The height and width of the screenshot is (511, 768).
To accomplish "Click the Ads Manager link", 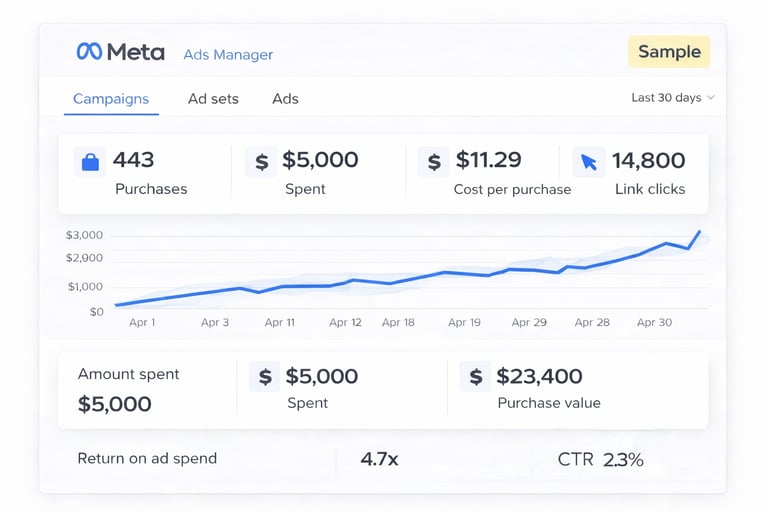I will [x=228, y=55].
